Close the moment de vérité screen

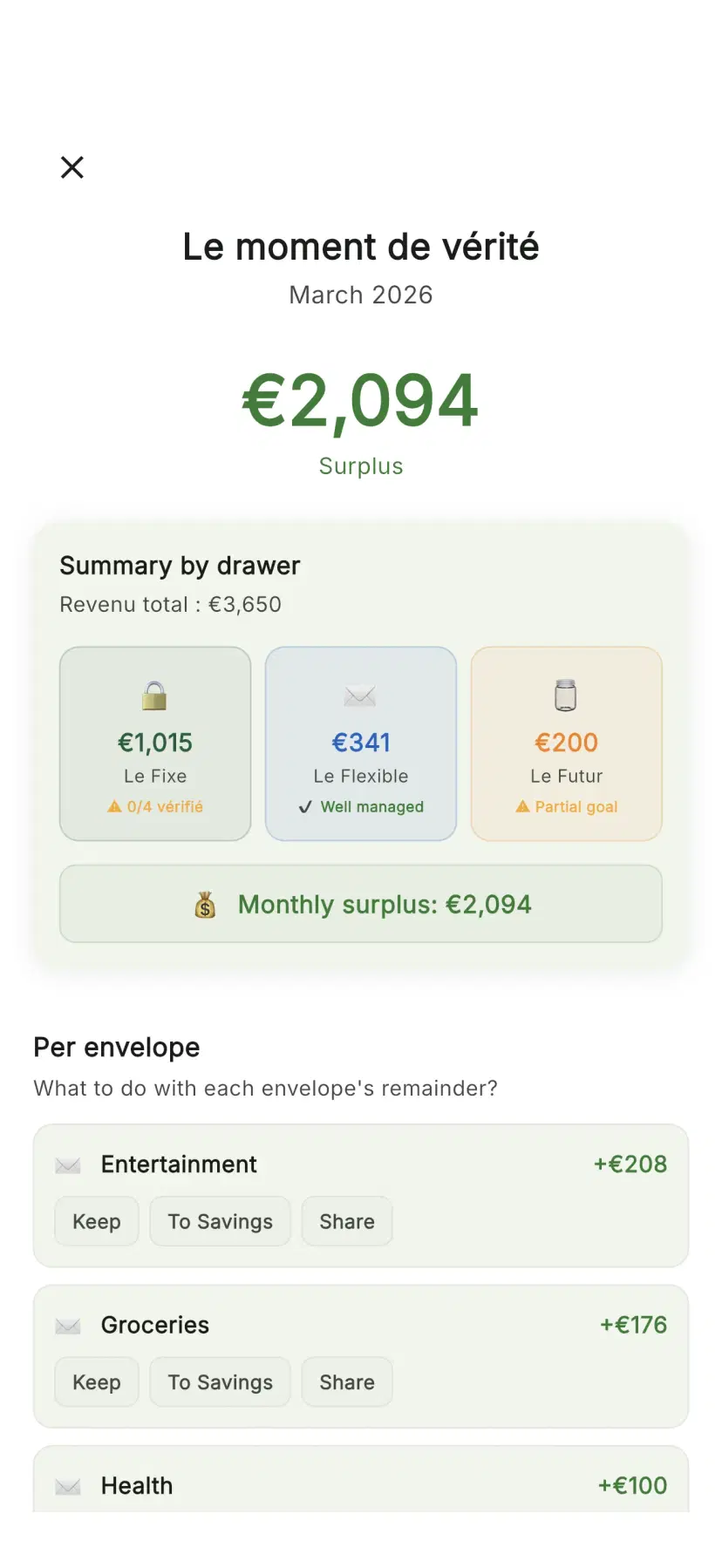point(72,166)
